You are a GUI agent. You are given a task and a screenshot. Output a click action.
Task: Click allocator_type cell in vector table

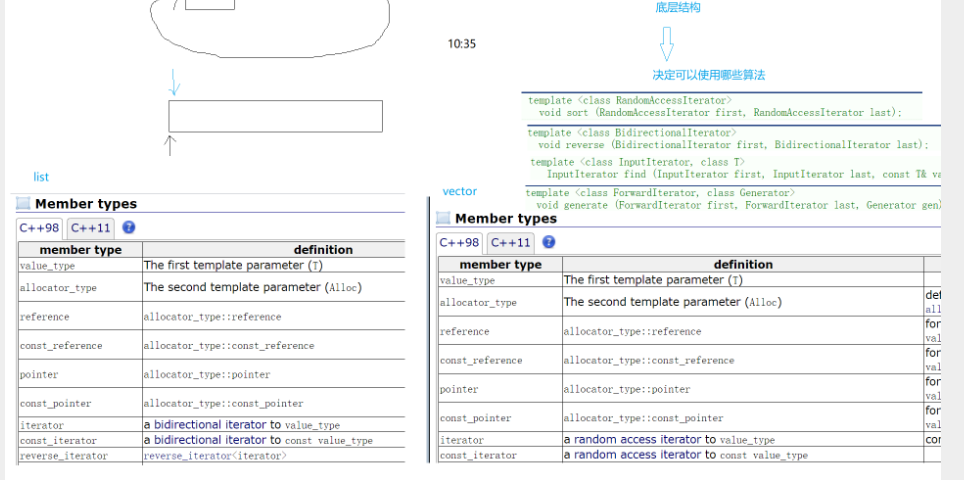500,302
